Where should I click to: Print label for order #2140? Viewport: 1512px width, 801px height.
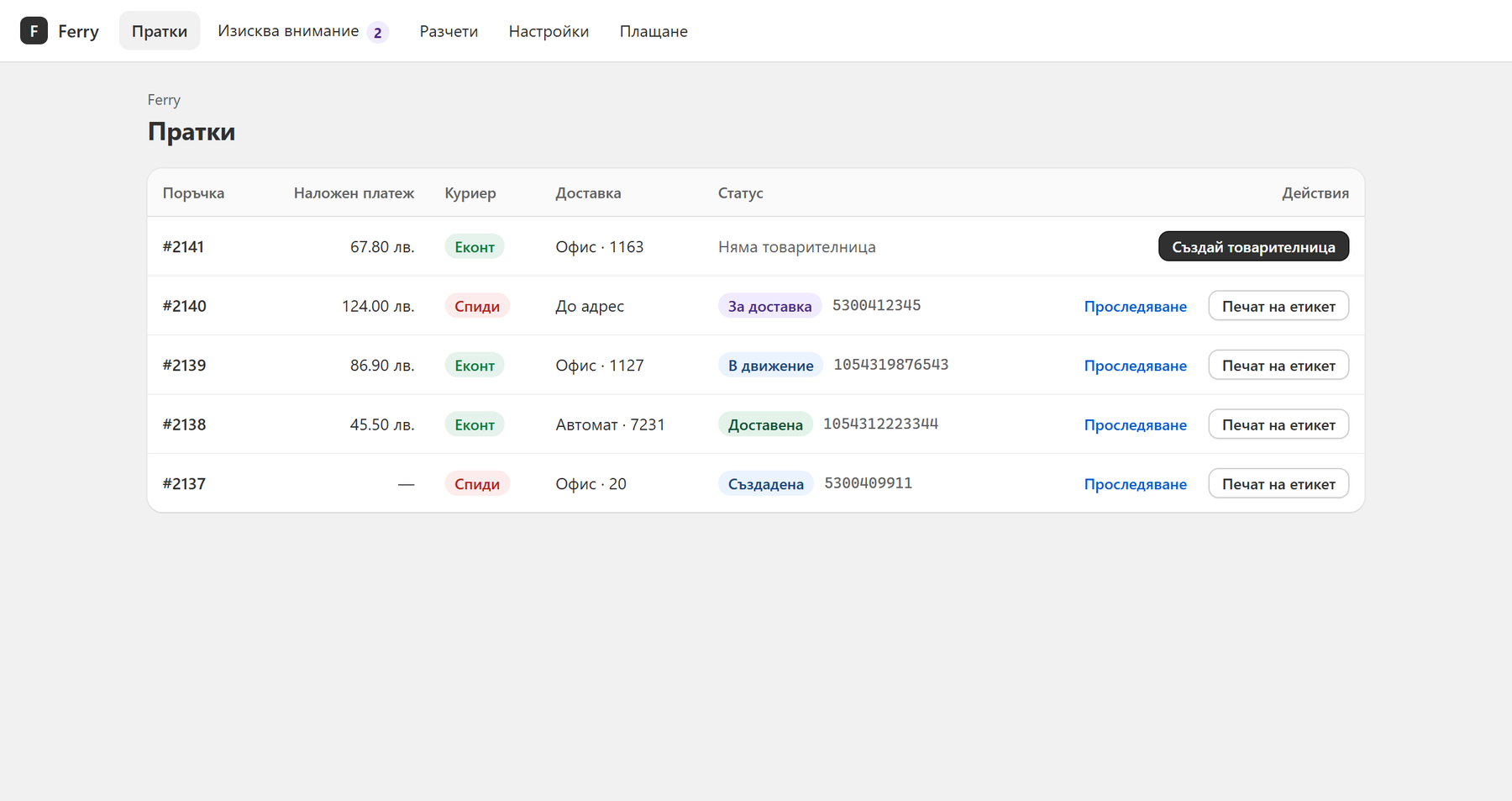[1278, 306]
